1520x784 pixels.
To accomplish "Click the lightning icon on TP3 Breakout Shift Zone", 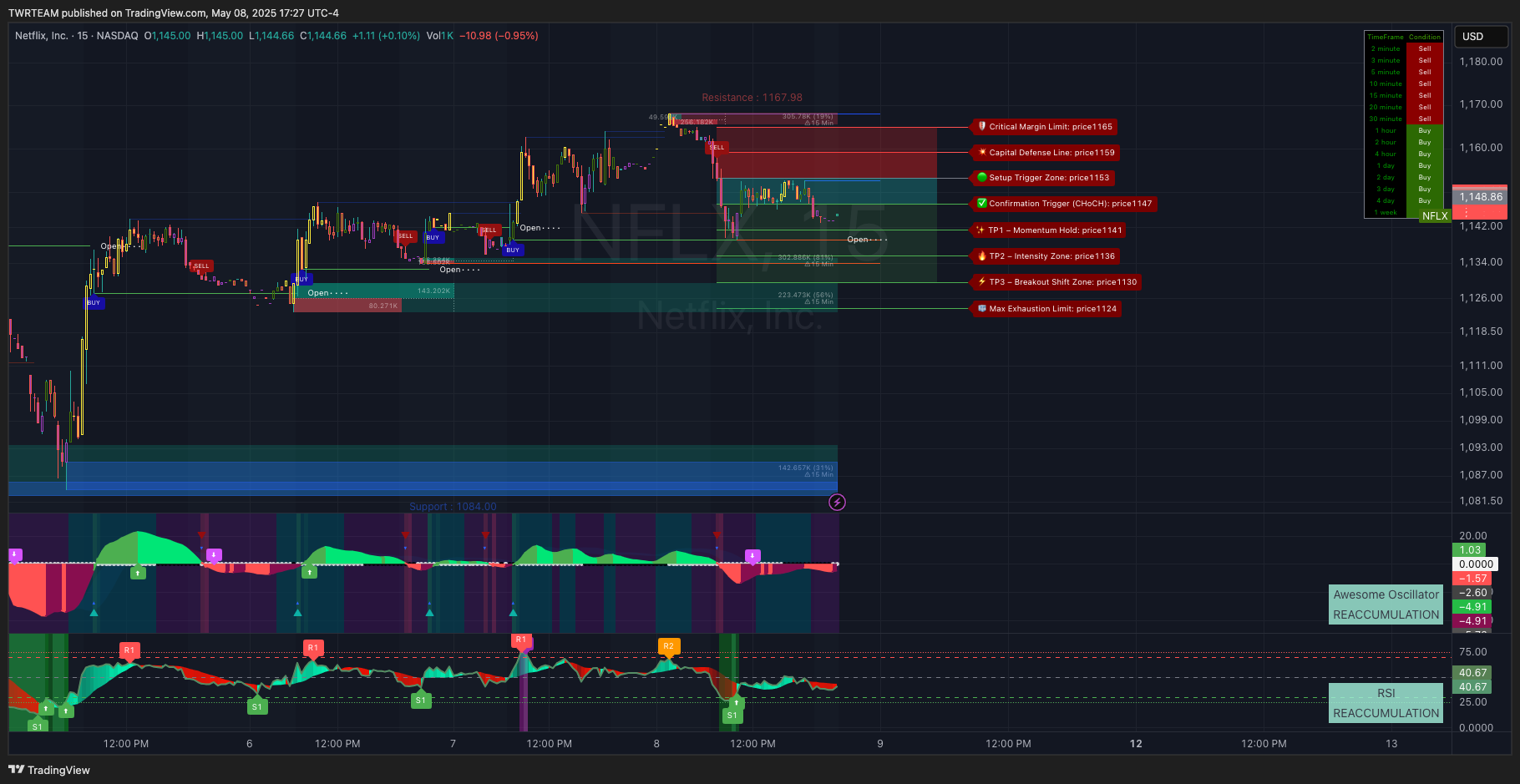I will [x=982, y=282].
